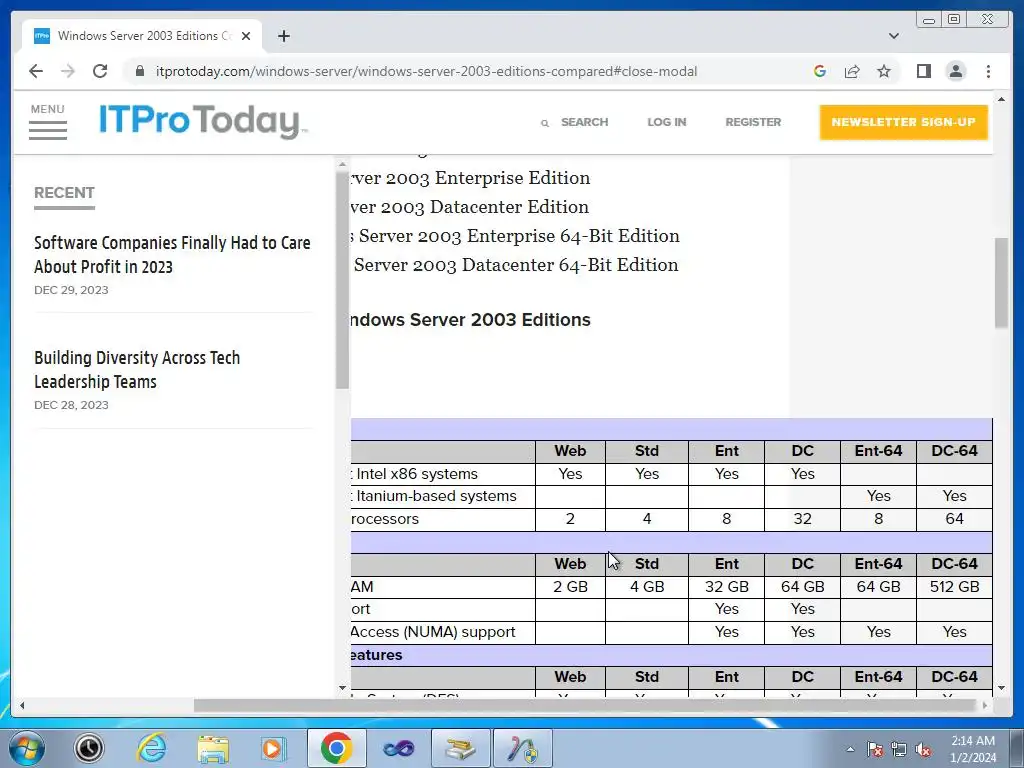Viewport: 1024px width, 768px height.
Task: Click the Windows Server 2003 Editions heading
Action: [470, 320]
